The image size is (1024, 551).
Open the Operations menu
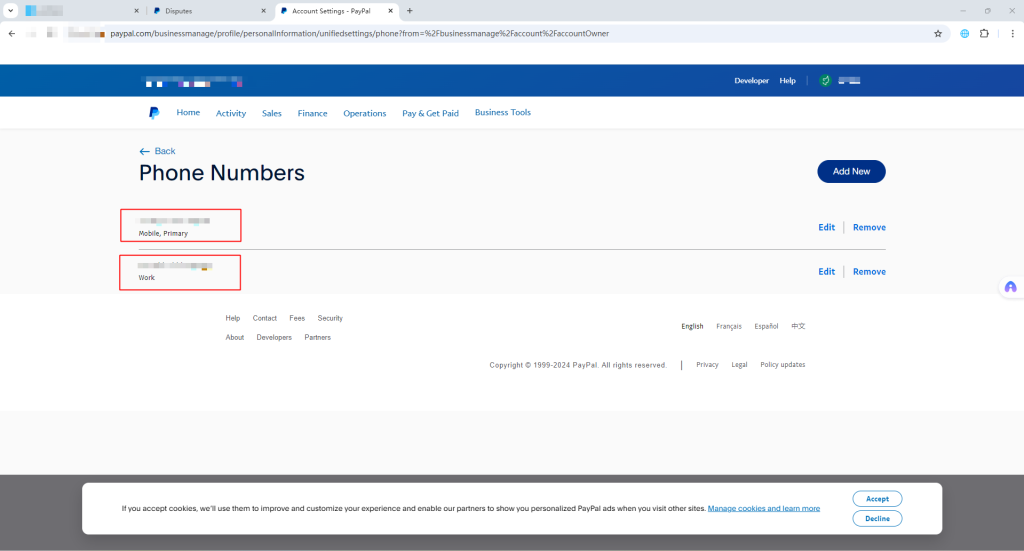coord(364,113)
